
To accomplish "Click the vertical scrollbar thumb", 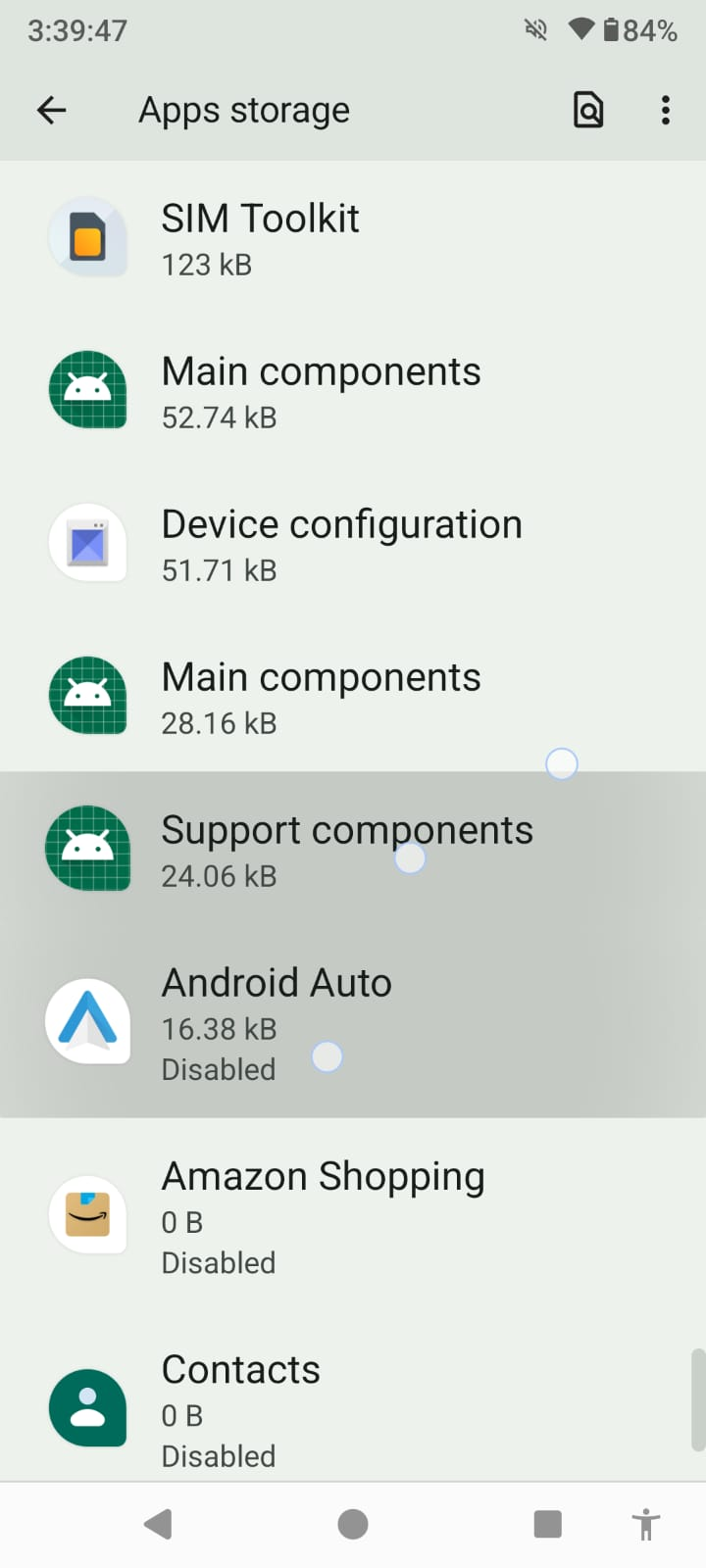I will pos(697,1399).
